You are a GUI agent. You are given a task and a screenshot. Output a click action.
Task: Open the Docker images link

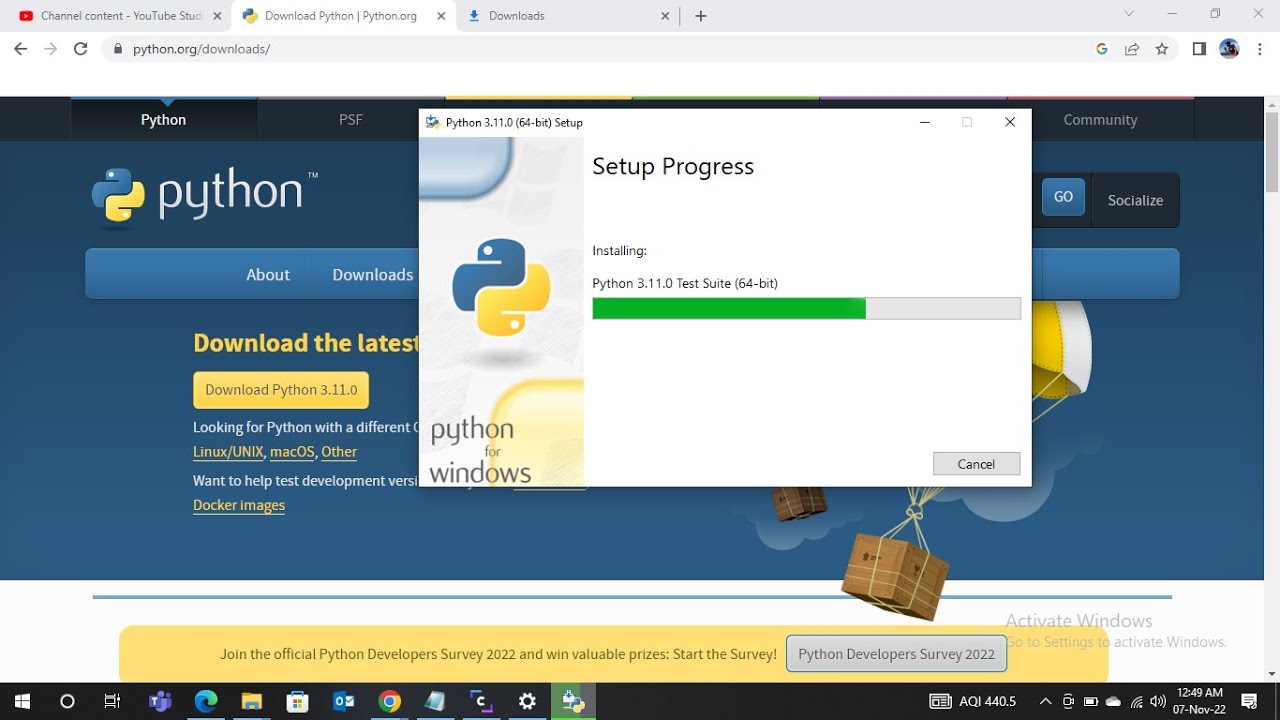pos(239,505)
